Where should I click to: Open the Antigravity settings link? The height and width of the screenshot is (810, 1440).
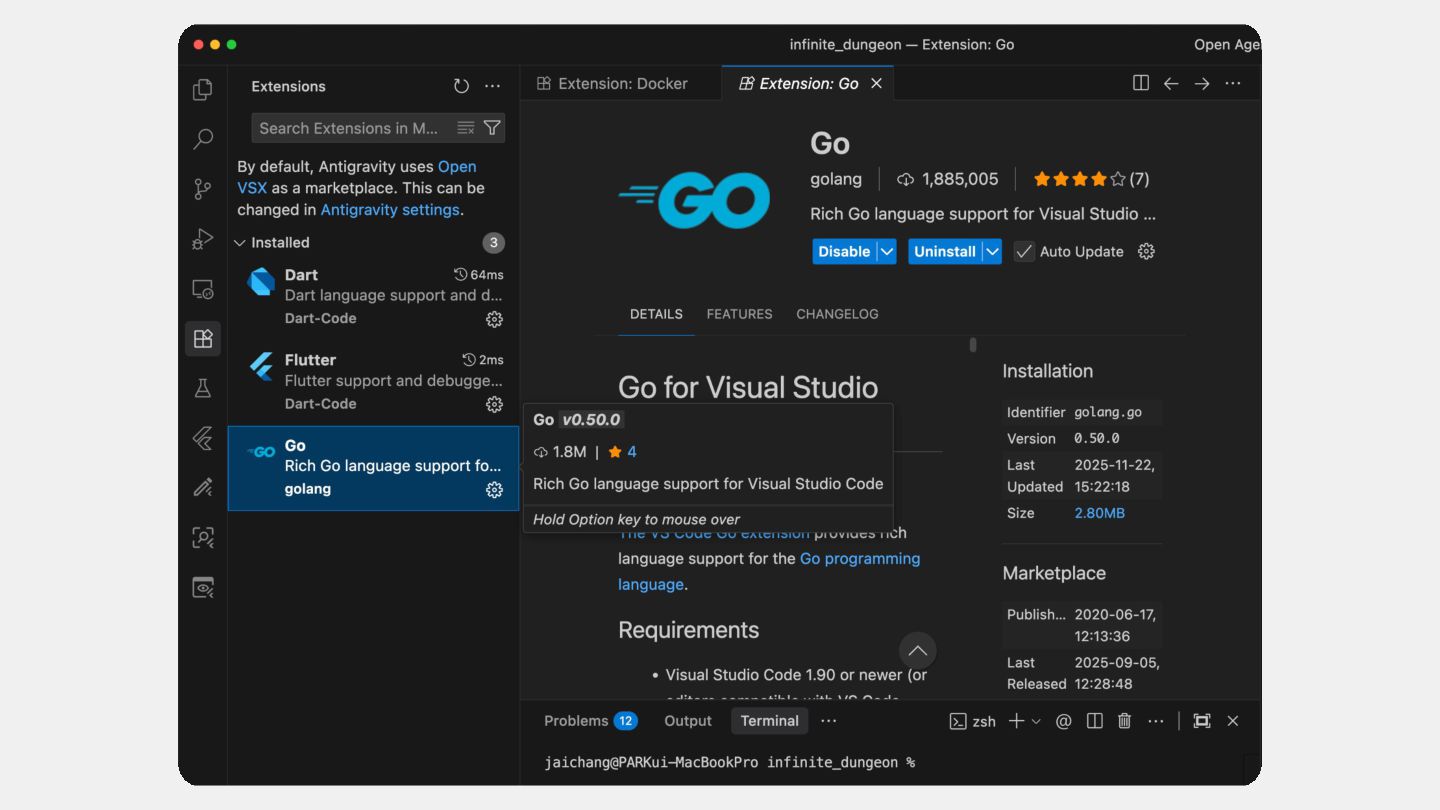(389, 210)
